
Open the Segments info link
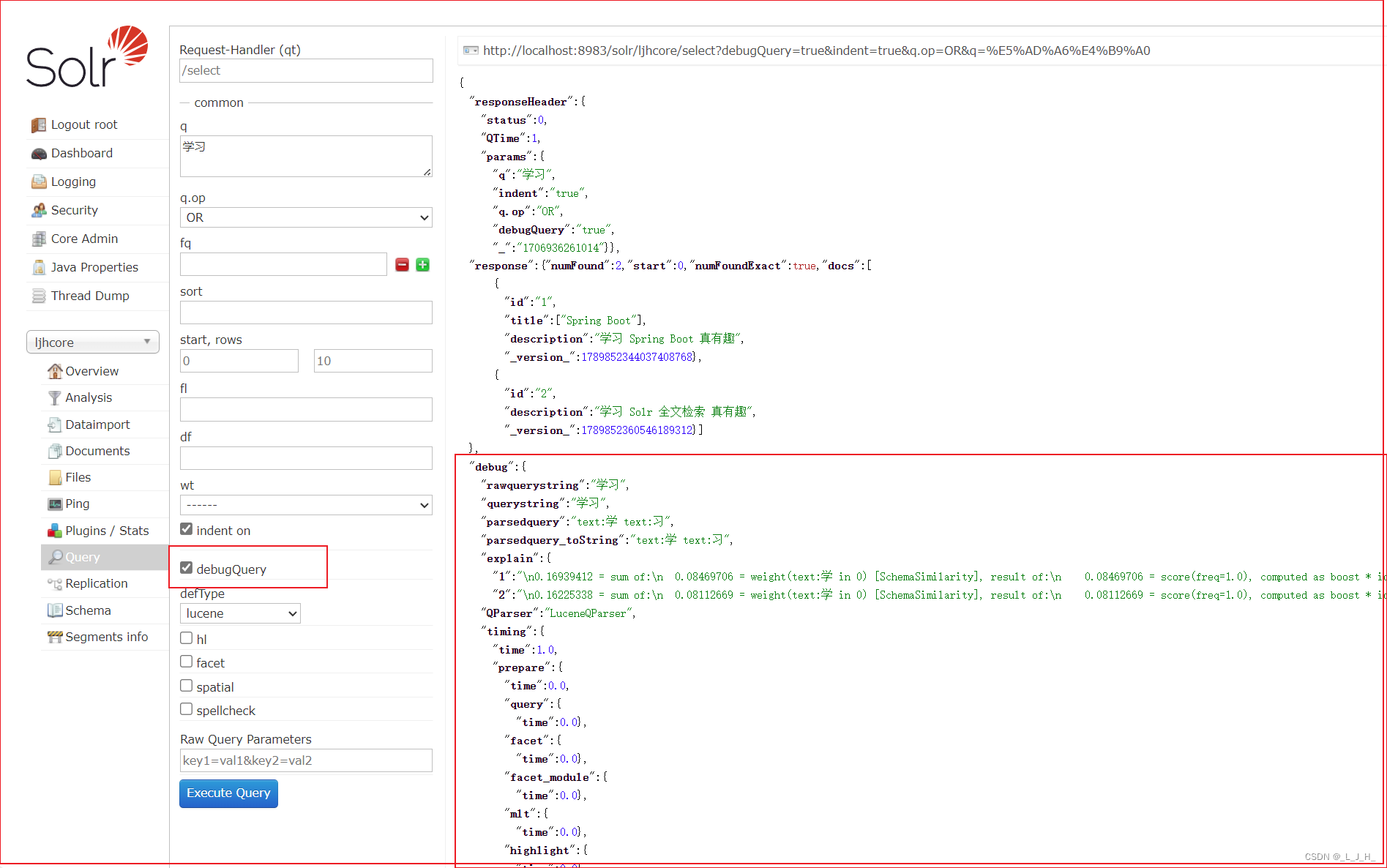click(x=107, y=637)
